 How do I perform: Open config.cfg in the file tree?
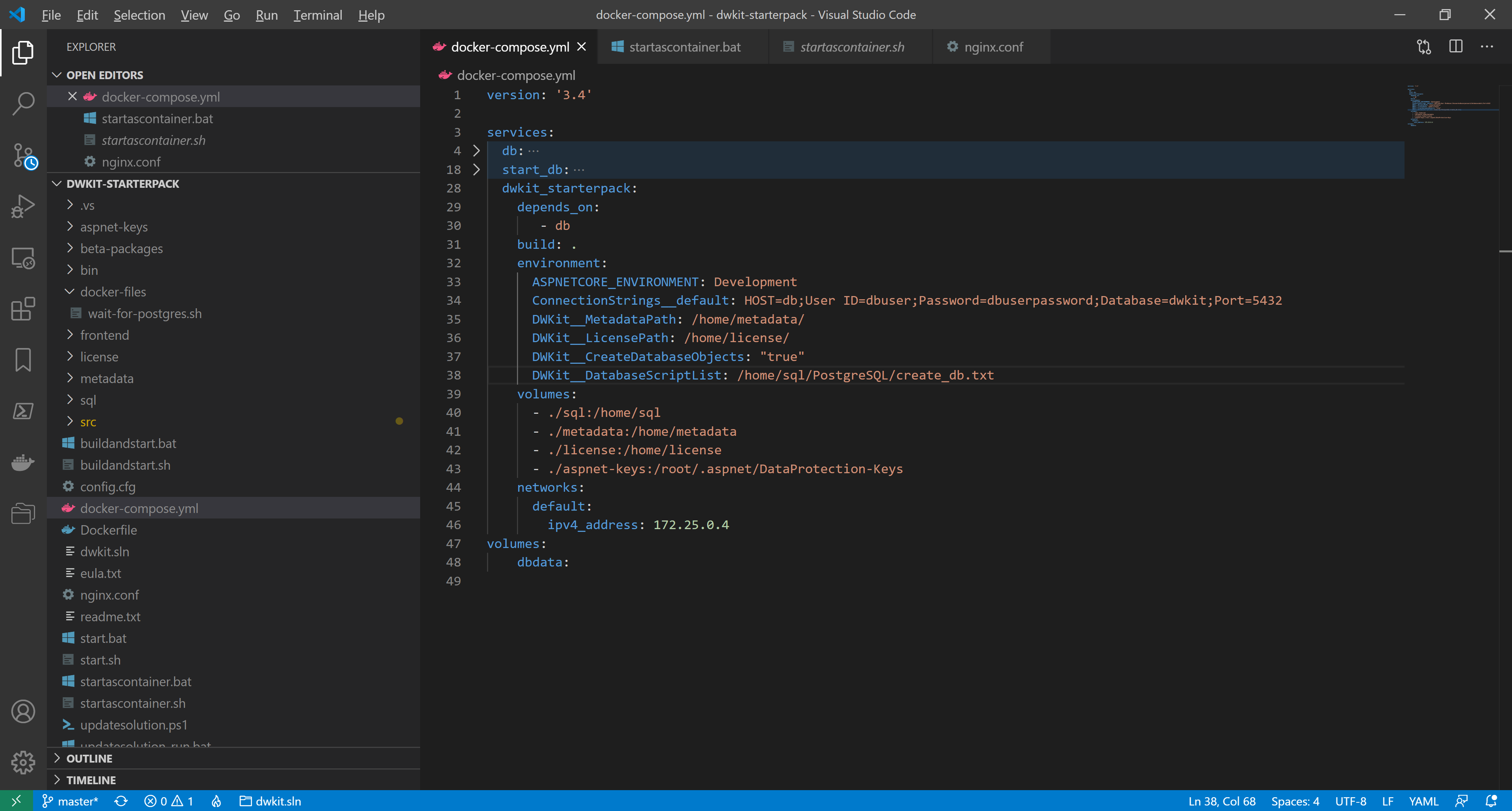pyautogui.click(x=233, y=487)
